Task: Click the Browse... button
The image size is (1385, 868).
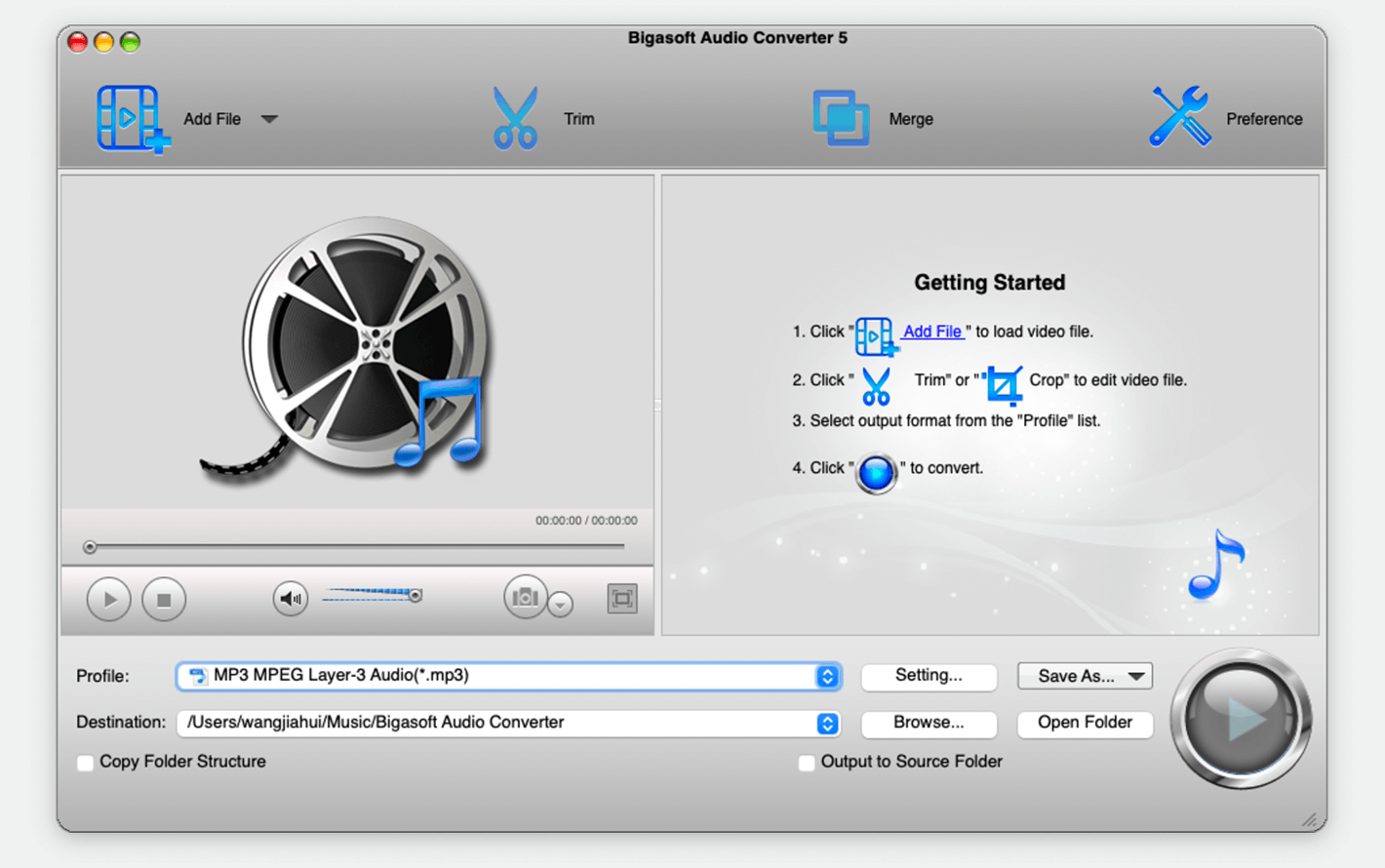Action: coord(929,723)
